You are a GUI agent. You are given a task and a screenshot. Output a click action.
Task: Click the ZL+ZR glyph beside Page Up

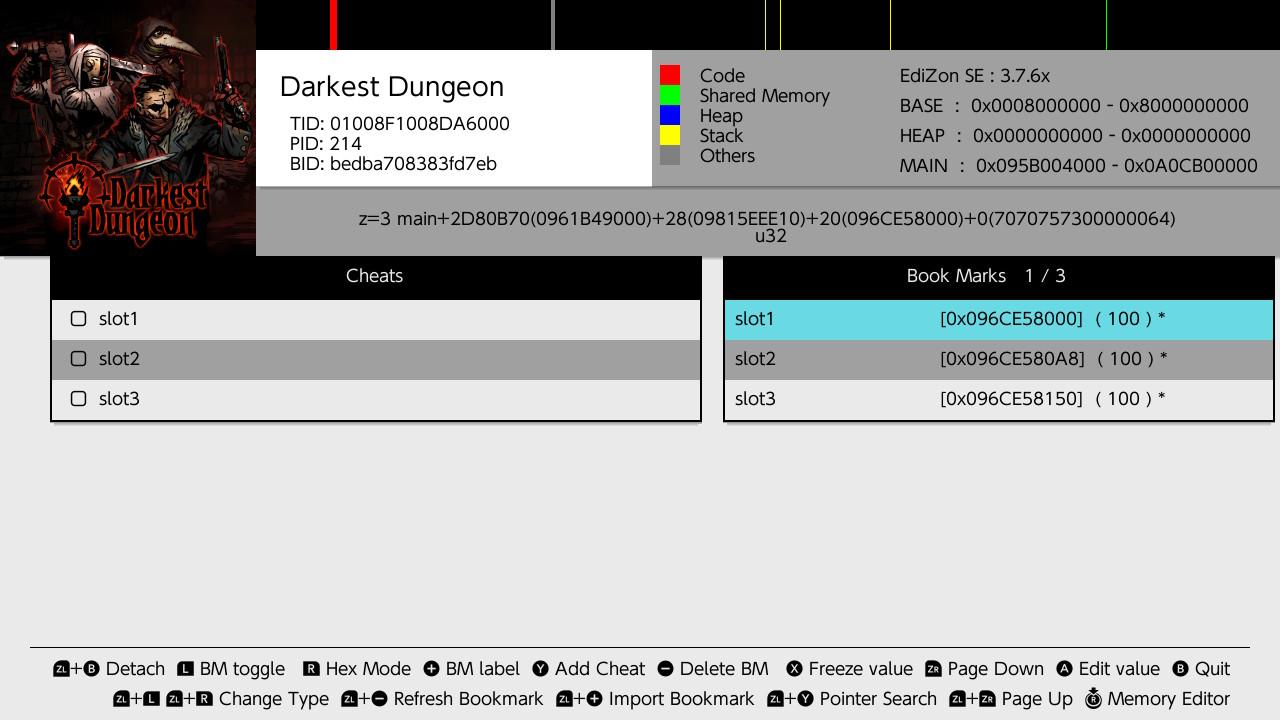pos(972,699)
